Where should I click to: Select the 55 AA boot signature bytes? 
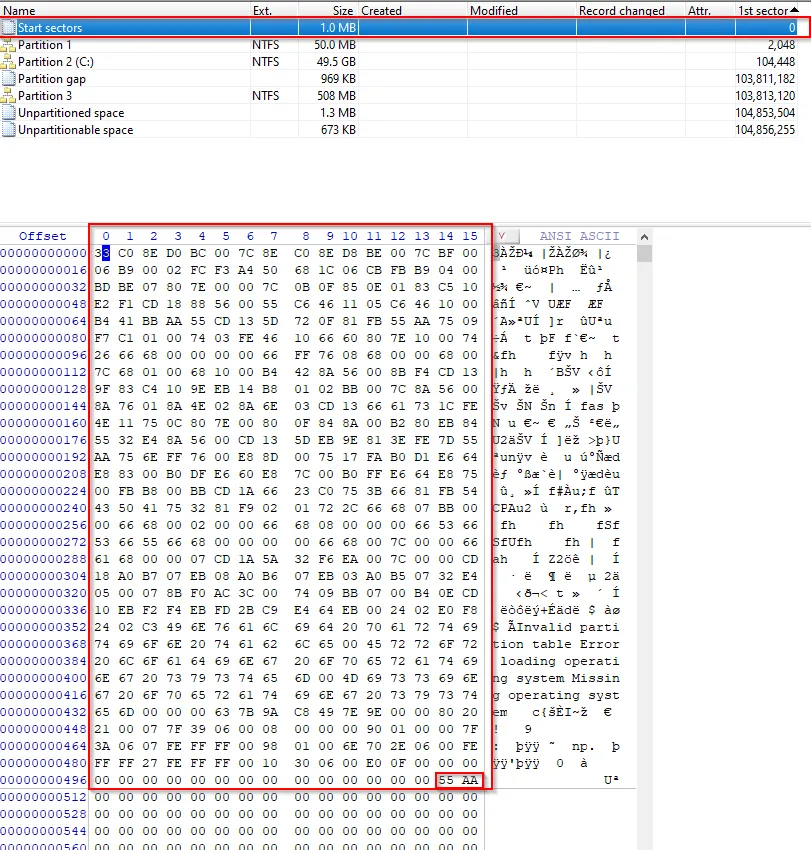coord(459,780)
